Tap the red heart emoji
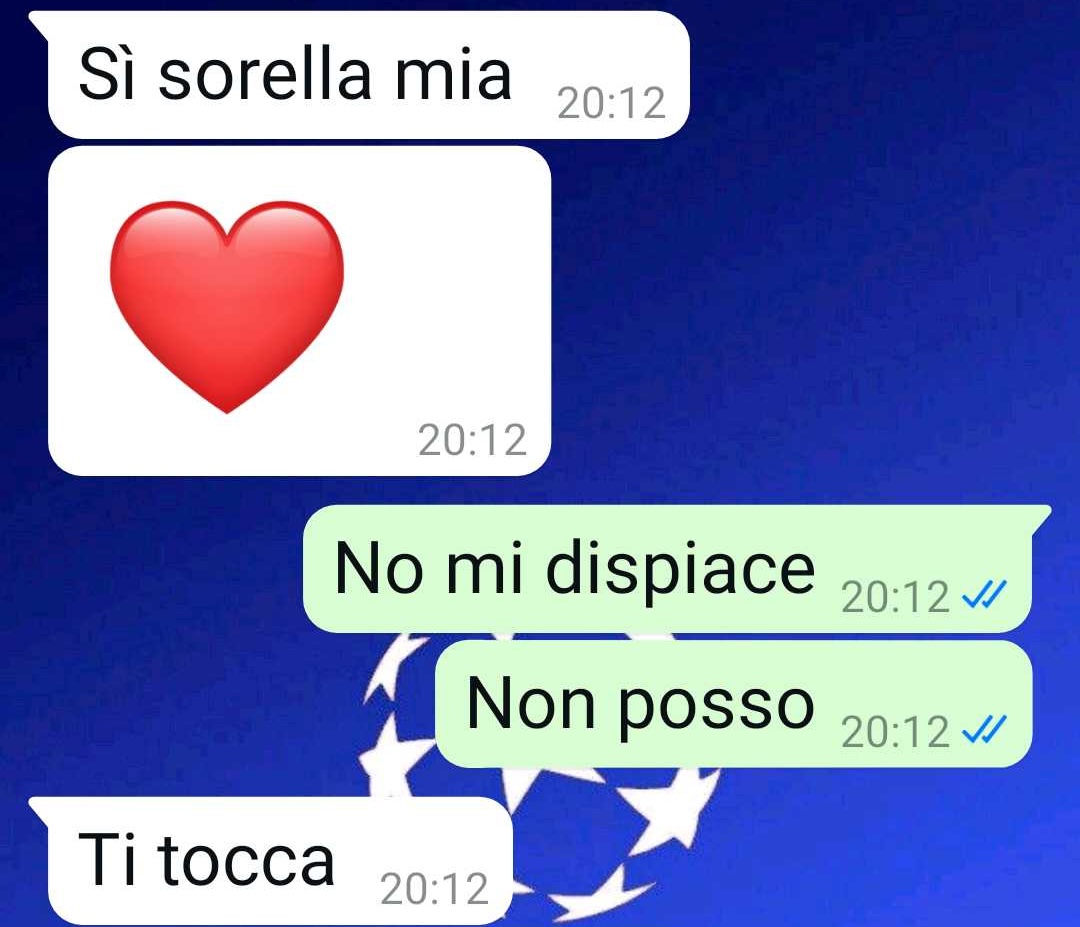Image resolution: width=1080 pixels, height=927 pixels. point(227,306)
